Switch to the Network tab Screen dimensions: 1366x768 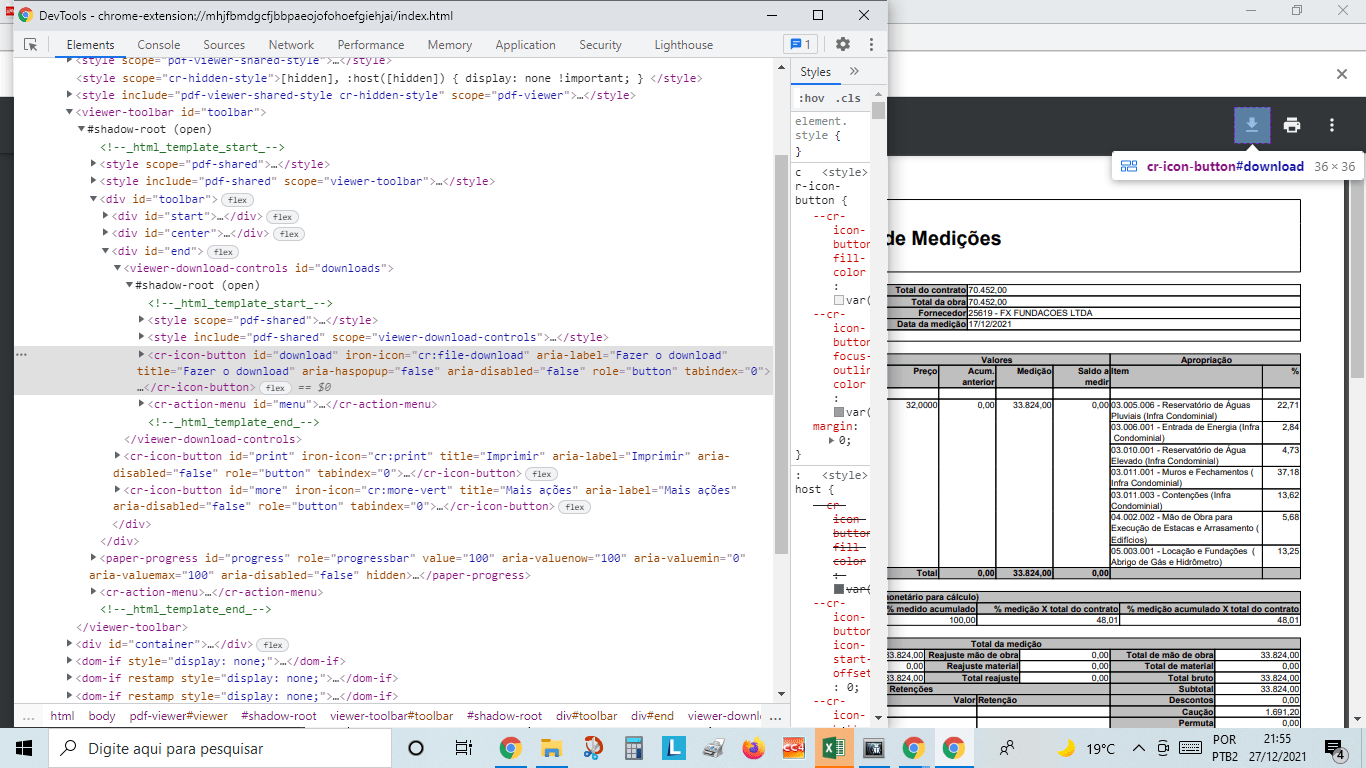[291, 44]
